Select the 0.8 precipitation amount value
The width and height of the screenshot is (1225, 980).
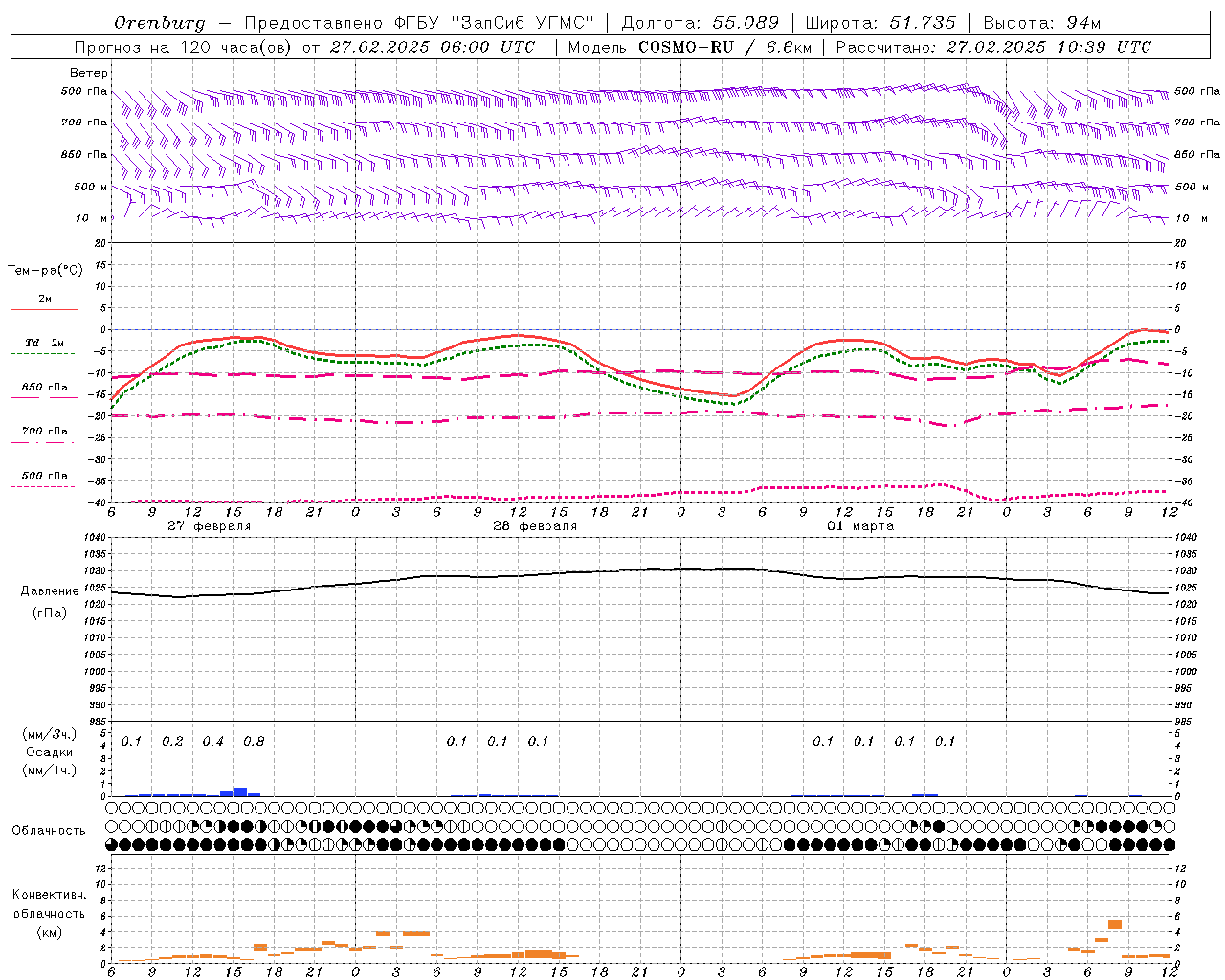pyautogui.click(x=254, y=742)
